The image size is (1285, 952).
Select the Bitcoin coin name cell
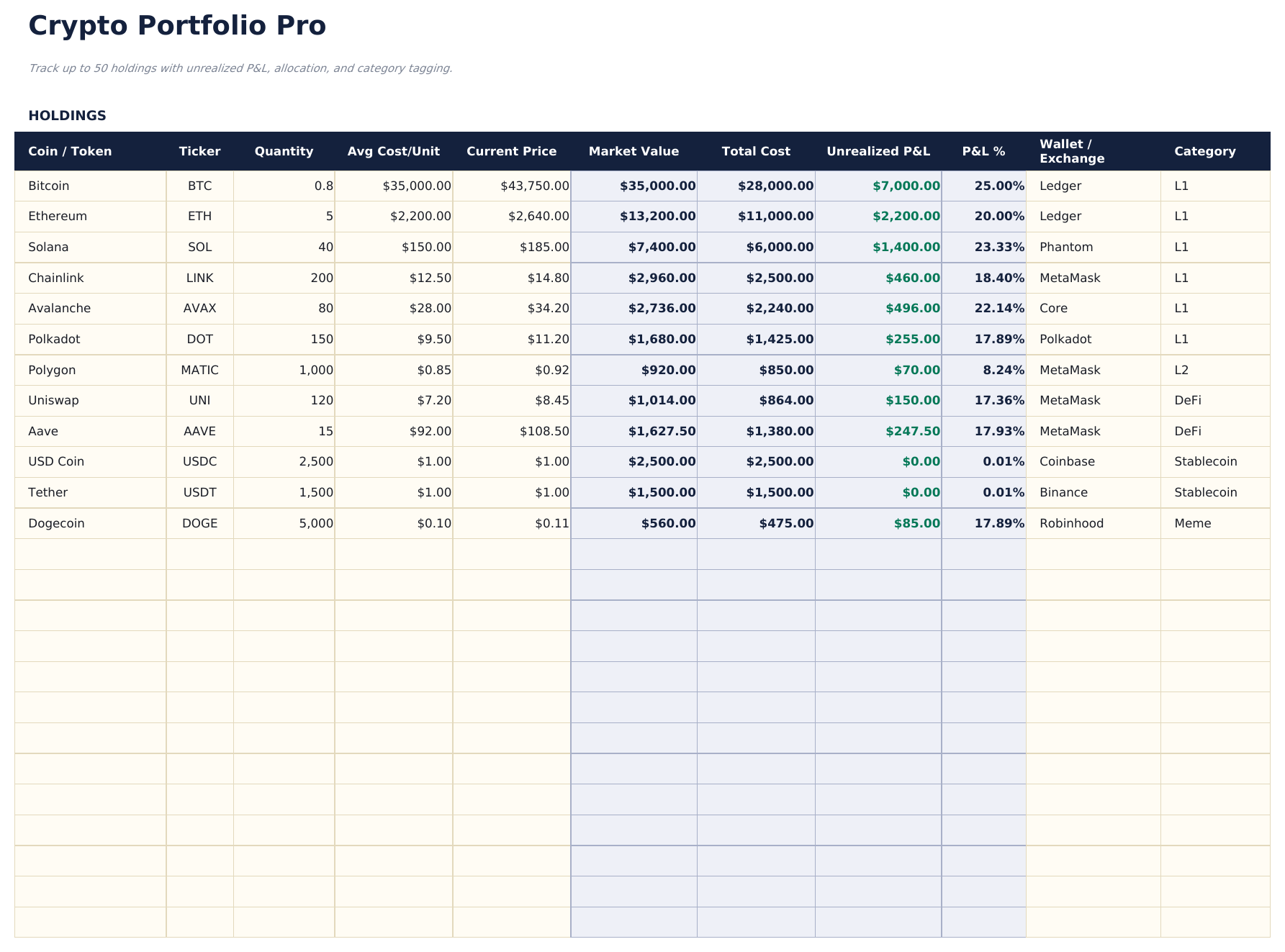pyautogui.click(x=48, y=186)
